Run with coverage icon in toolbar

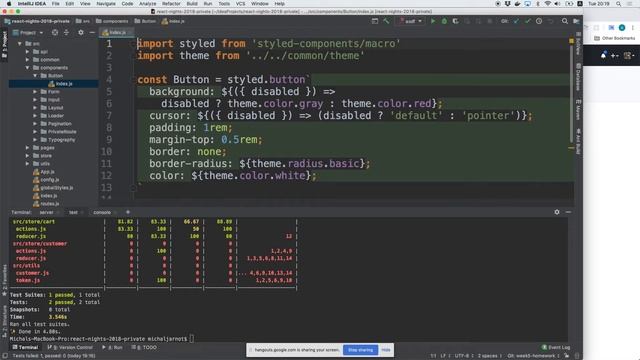pos(455,21)
